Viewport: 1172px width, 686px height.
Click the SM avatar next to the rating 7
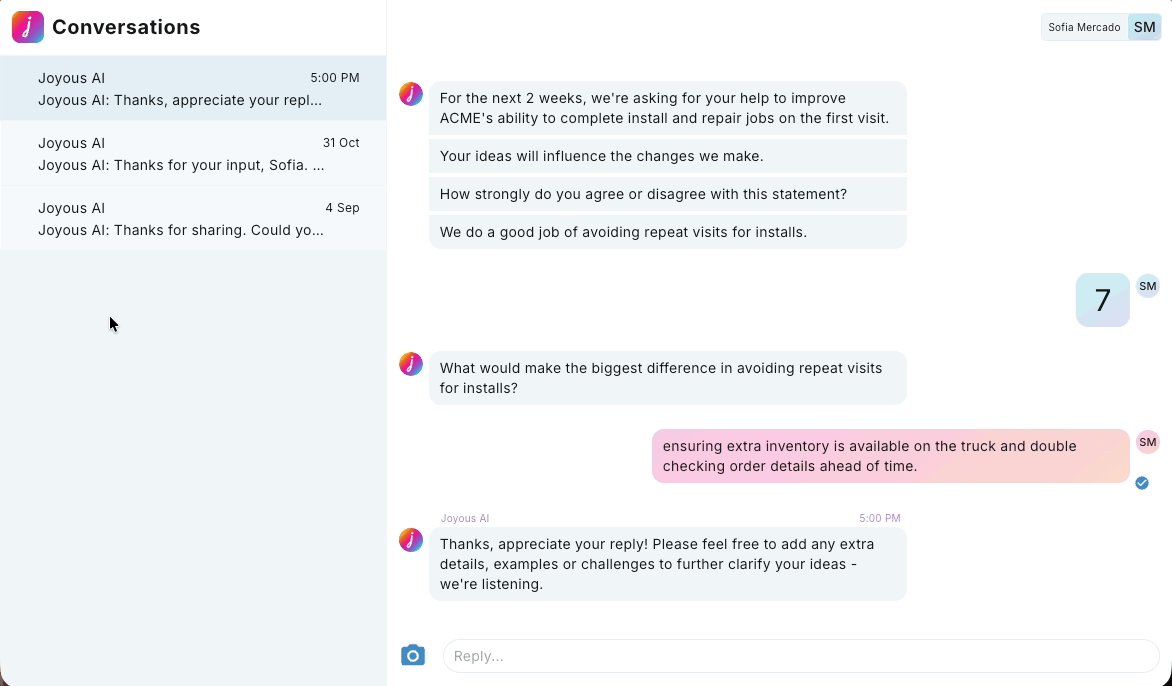(1147, 286)
